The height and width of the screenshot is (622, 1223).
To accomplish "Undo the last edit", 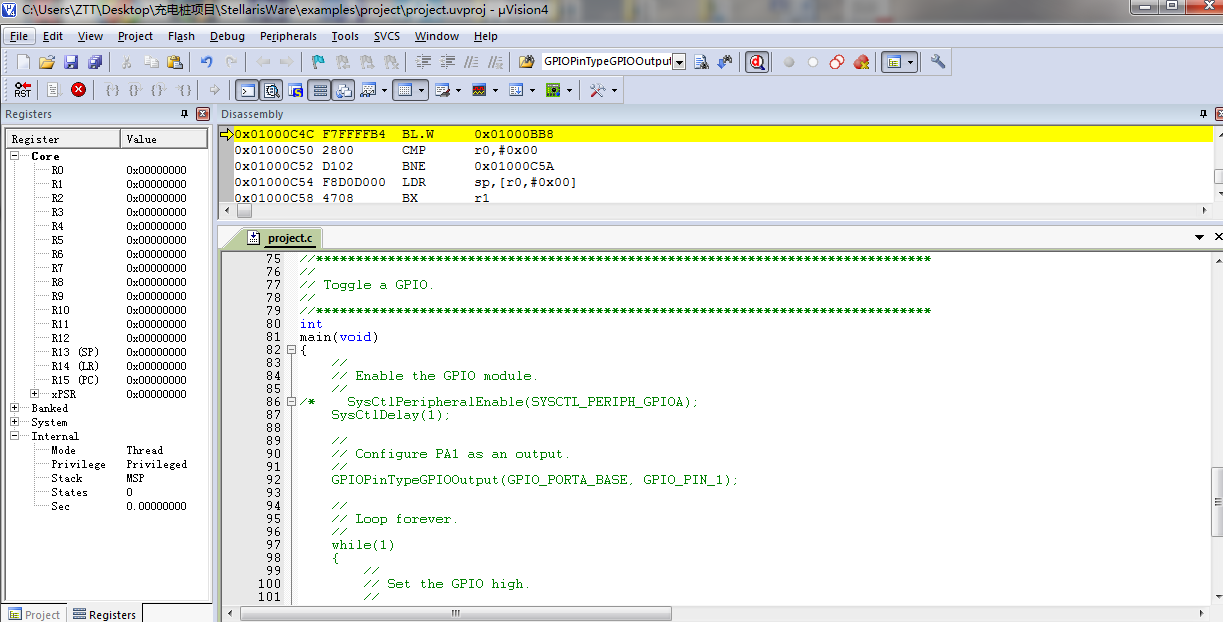I will coord(207,62).
